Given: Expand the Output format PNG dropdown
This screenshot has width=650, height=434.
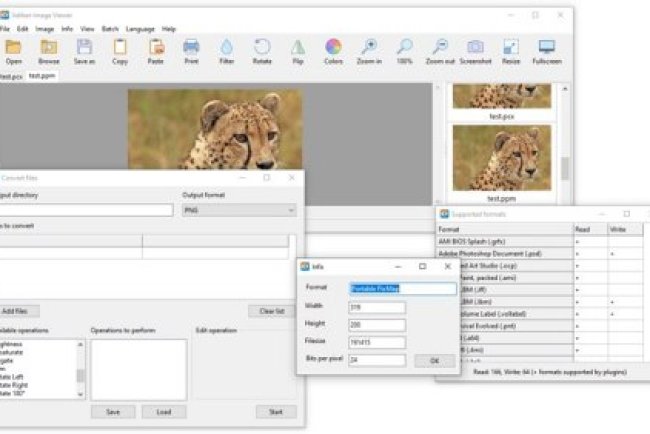Looking at the screenshot, I should [239, 211].
